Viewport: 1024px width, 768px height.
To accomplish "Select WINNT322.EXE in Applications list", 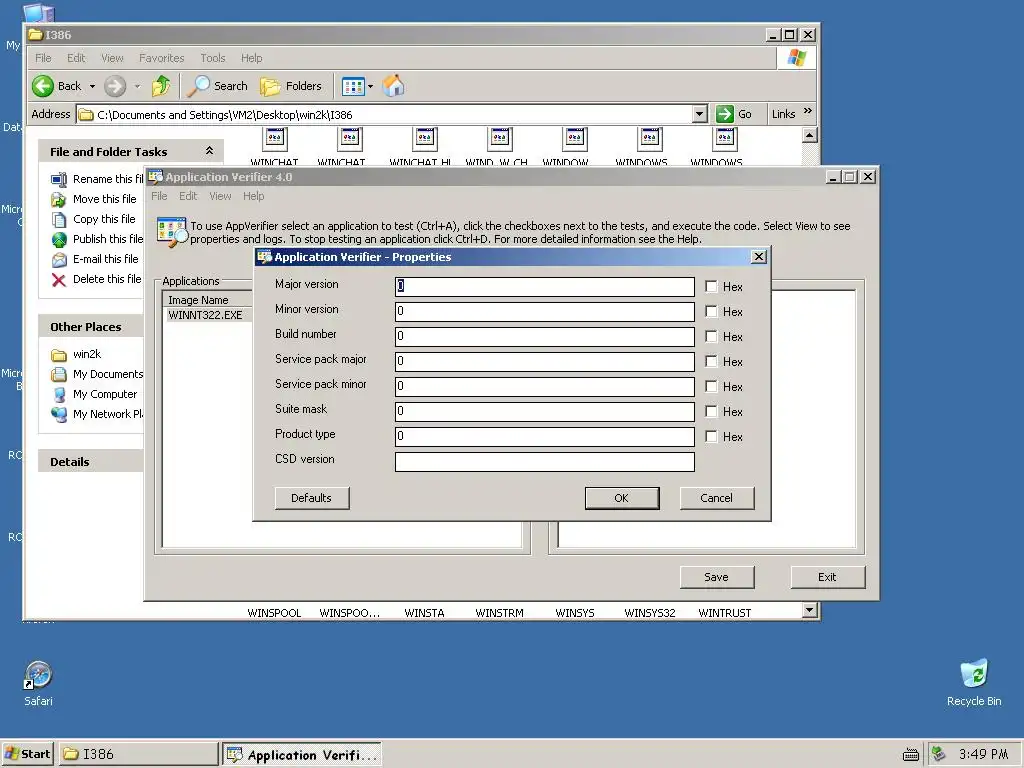I will point(205,315).
